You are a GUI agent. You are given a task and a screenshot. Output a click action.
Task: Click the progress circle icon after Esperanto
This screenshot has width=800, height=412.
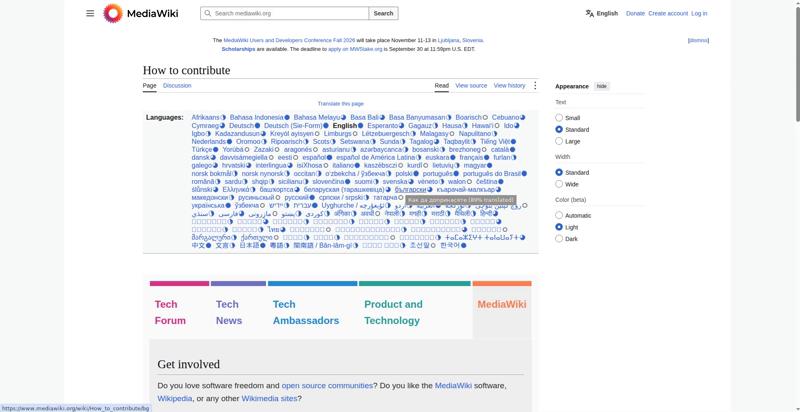401,125
